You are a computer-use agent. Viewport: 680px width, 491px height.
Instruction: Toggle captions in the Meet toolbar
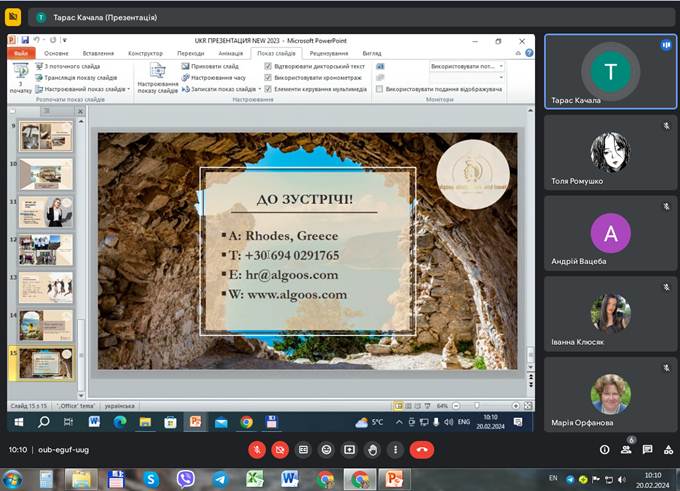pyautogui.click(x=303, y=450)
